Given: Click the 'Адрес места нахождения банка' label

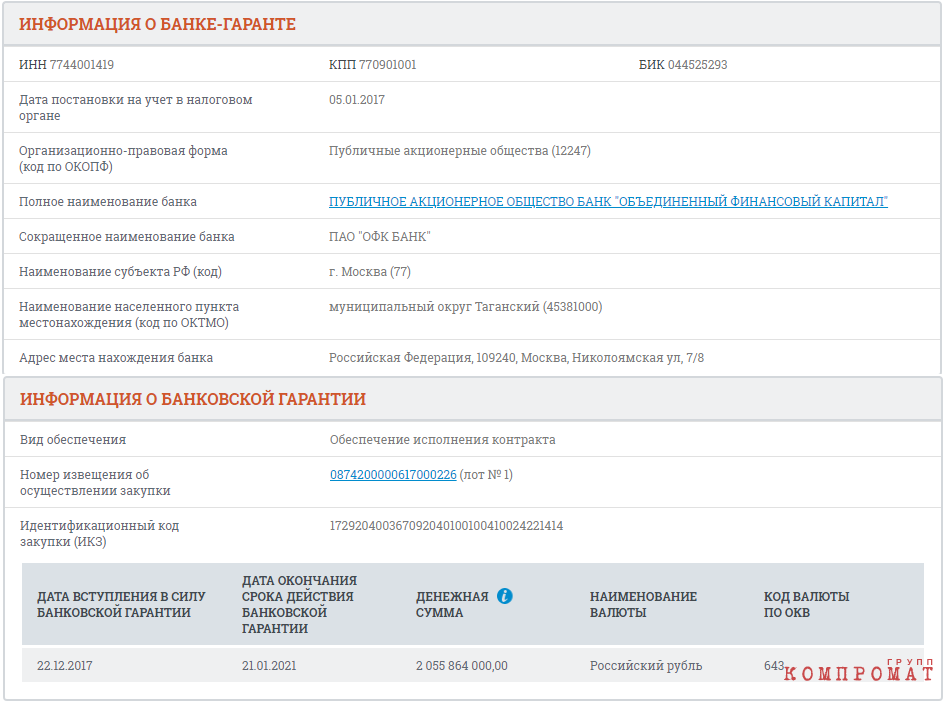Looking at the screenshot, I should [x=116, y=358].
